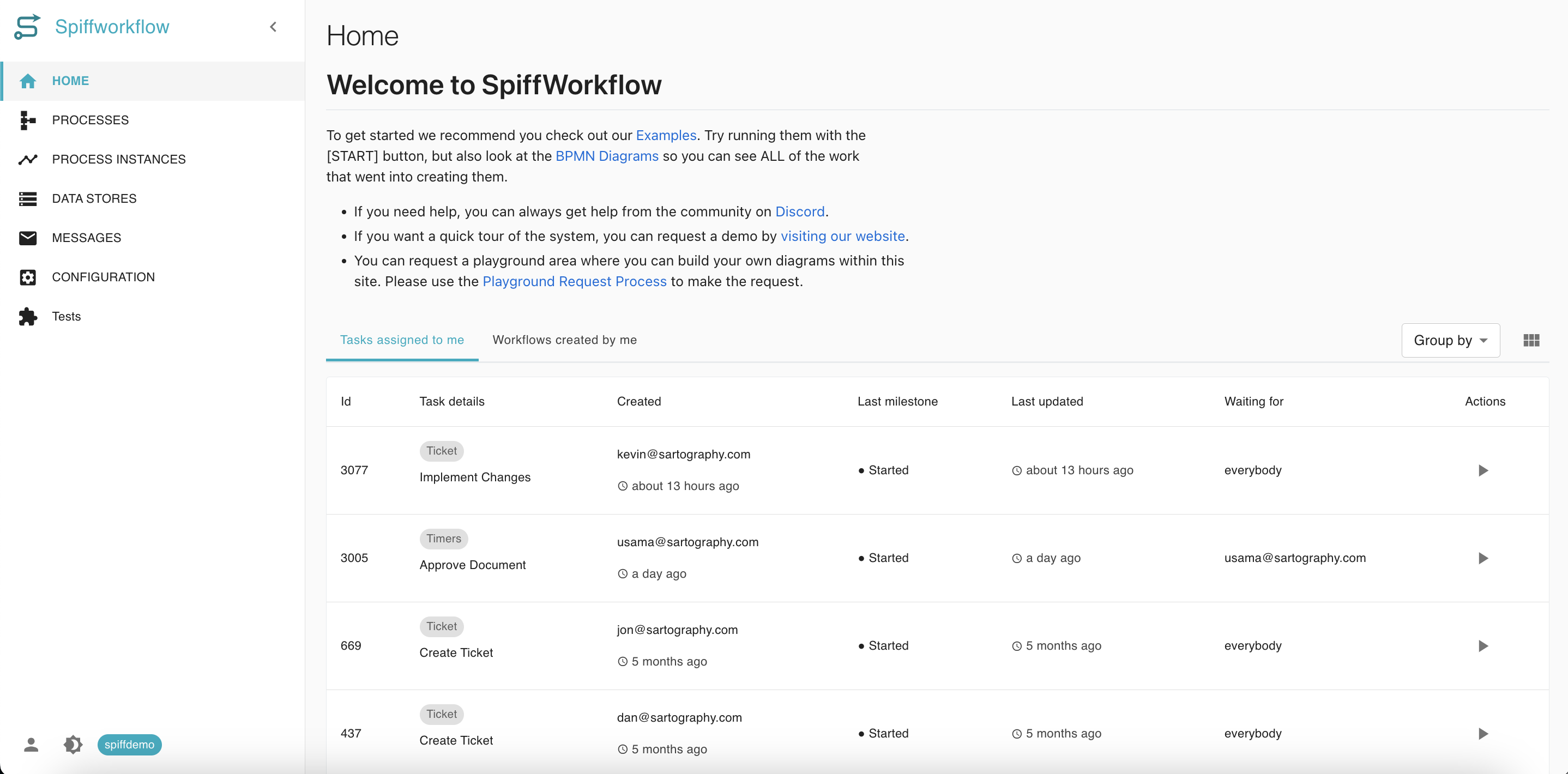Click the clock icon beside about 13 hours ago in Last updated
The height and width of the screenshot is (774, 1568).
click(x=1016, y=470)
